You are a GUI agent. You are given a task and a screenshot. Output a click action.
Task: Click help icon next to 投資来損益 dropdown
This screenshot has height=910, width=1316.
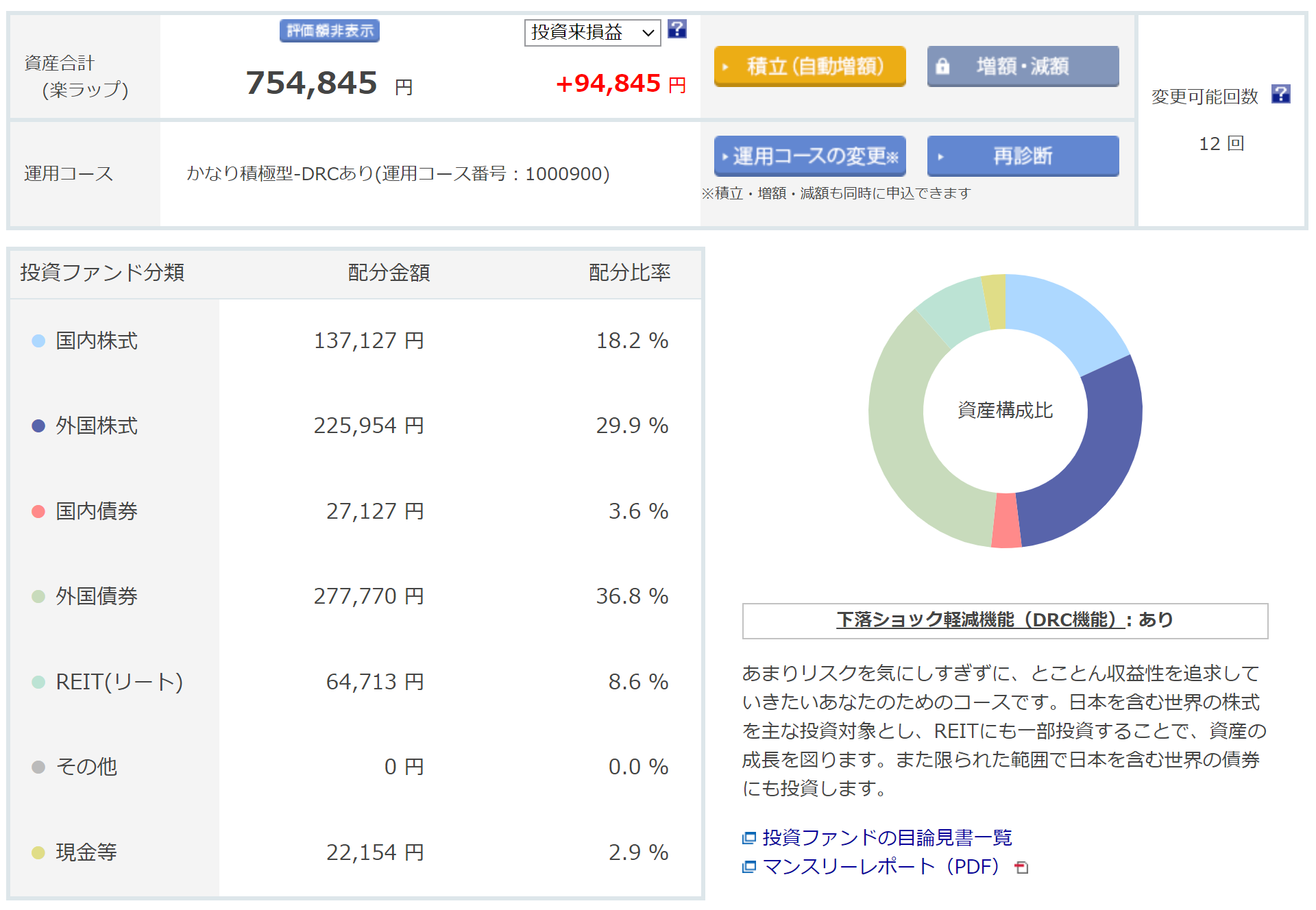pos(677,29)
